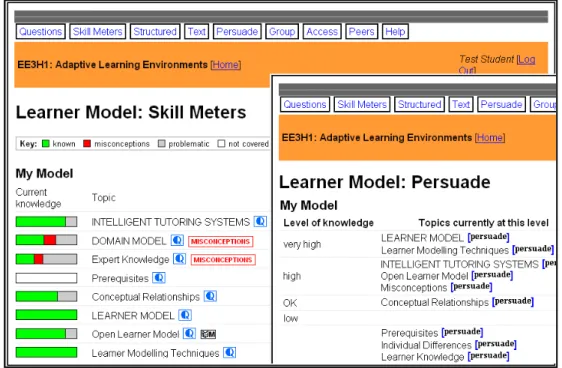Image resolution: width=562 pixels, height=368 pixels.
Task: Select Persuade tab in Persuade window
Action: click(x=501, y=104)
